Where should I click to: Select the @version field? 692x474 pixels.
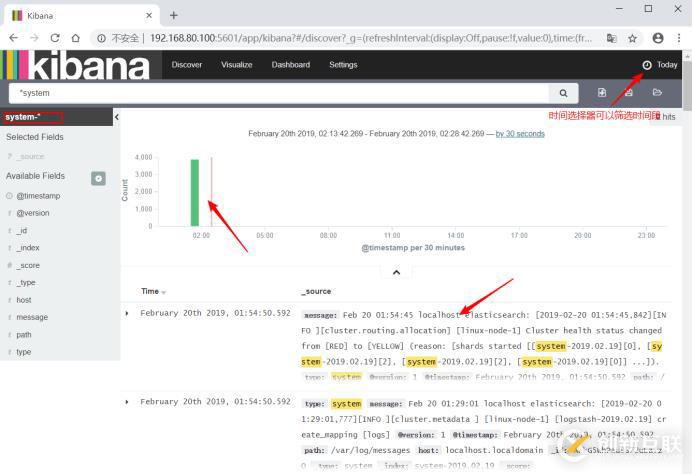33,213
